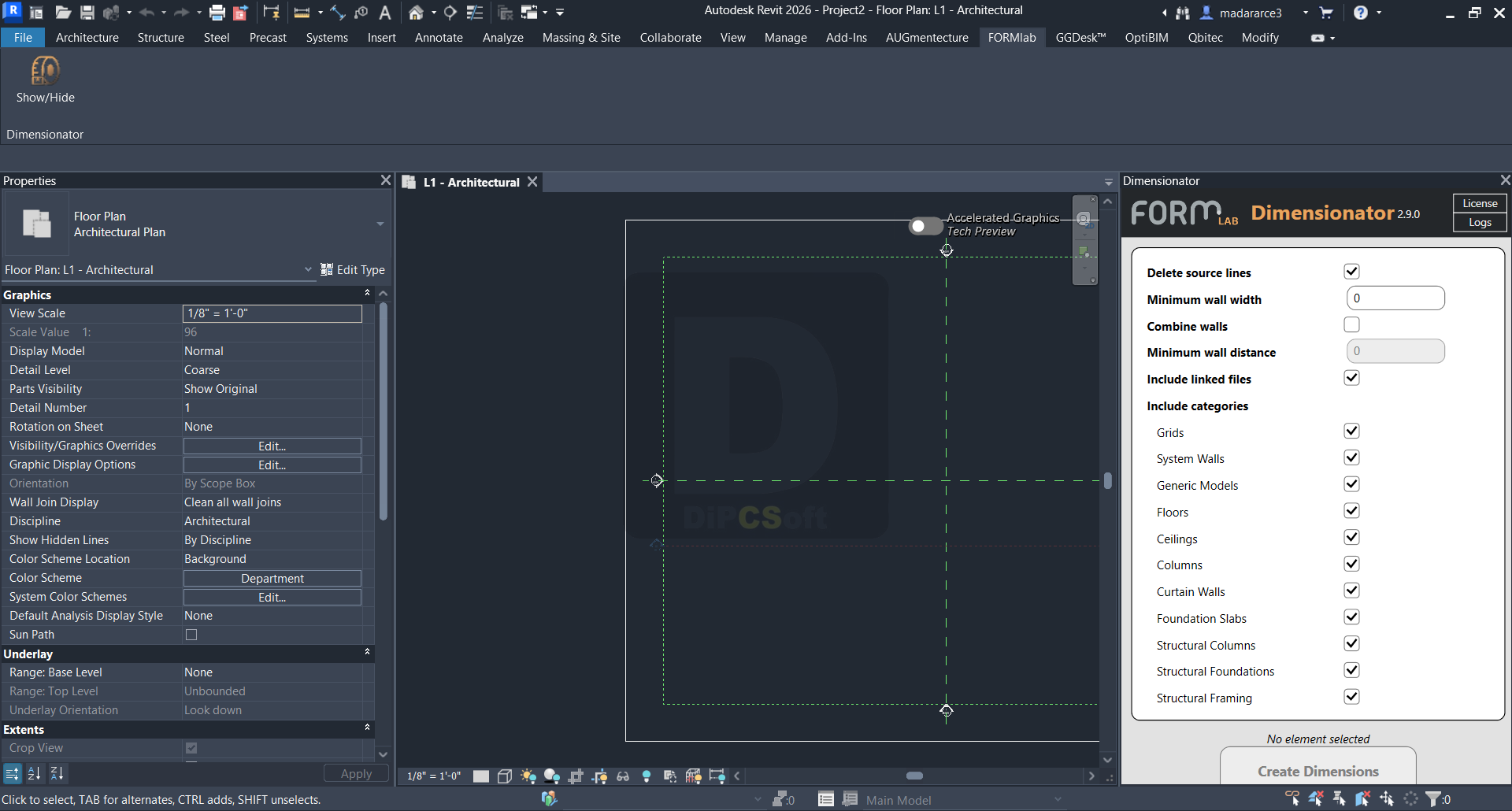Viewport: 1512px width, 811px height.
Task: Open Help question mark icon
Action: [1360, 13]
